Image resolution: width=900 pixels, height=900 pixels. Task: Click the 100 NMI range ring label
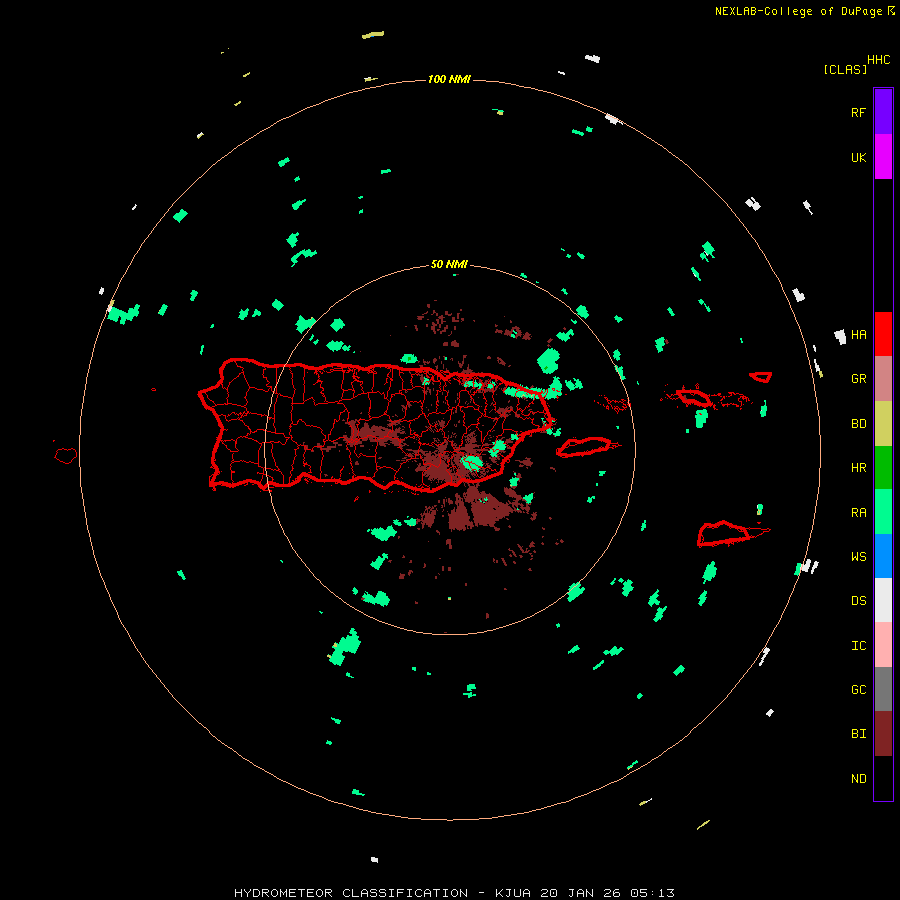pos(449,79)
